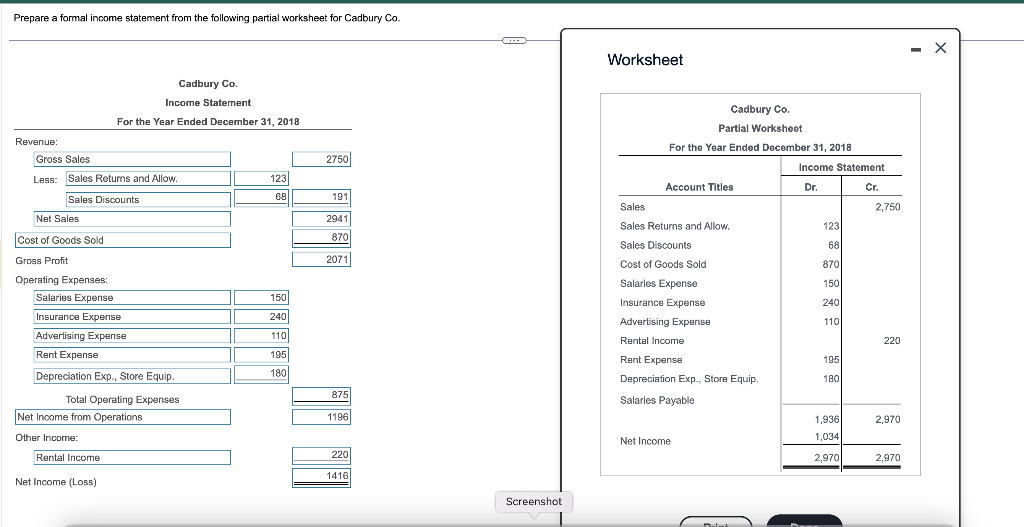
Task: Click worksheet Advertising Expense row label
Action: pyautogui.click(x=665, y=322)
